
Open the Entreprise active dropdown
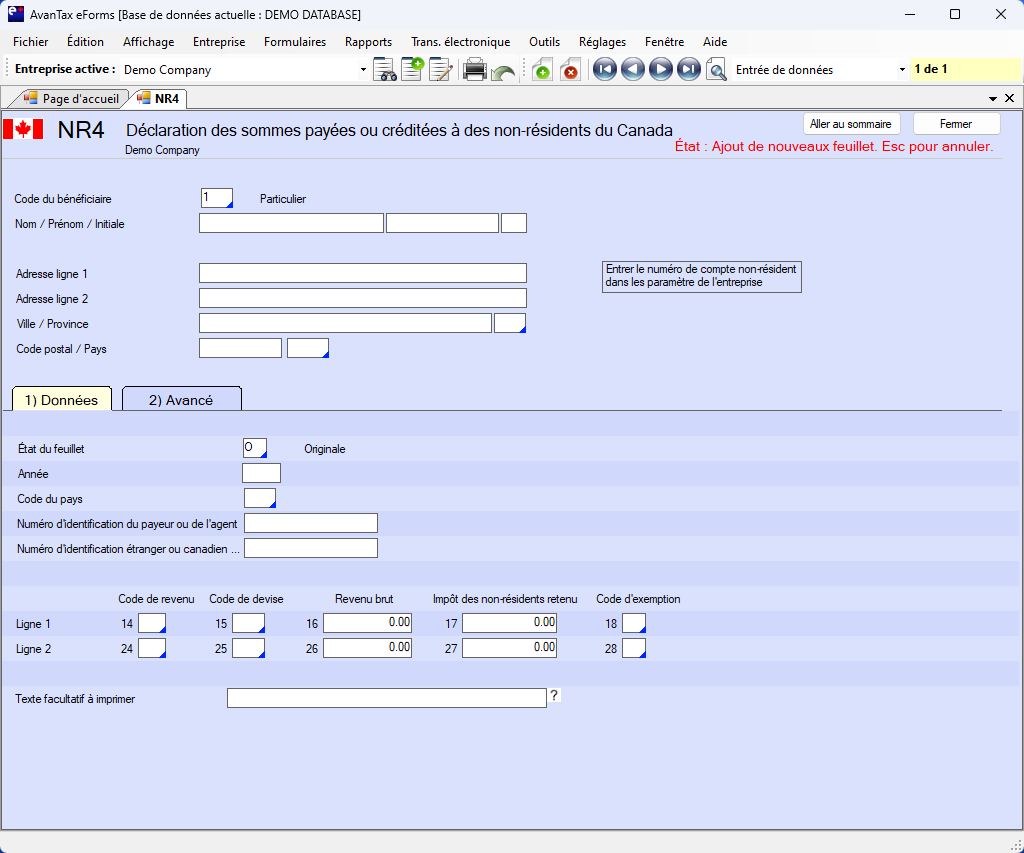pyautogui.click(x=363, y=70)
